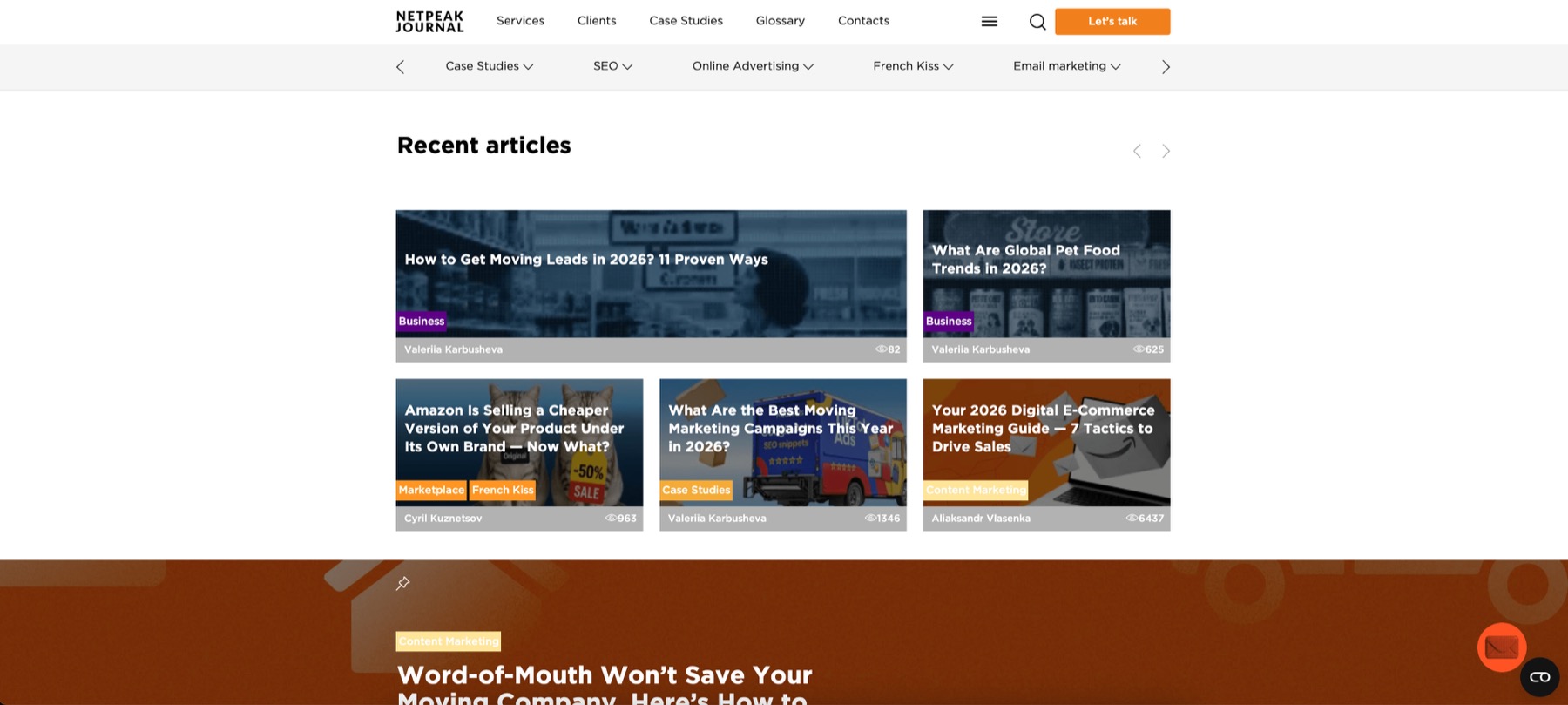Open article What Are the Best Moving Marketing Campaigns

click(781, 429)
